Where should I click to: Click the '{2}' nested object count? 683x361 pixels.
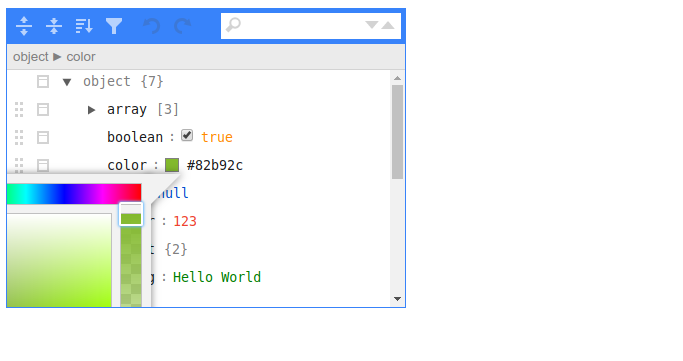coord(176,249)
